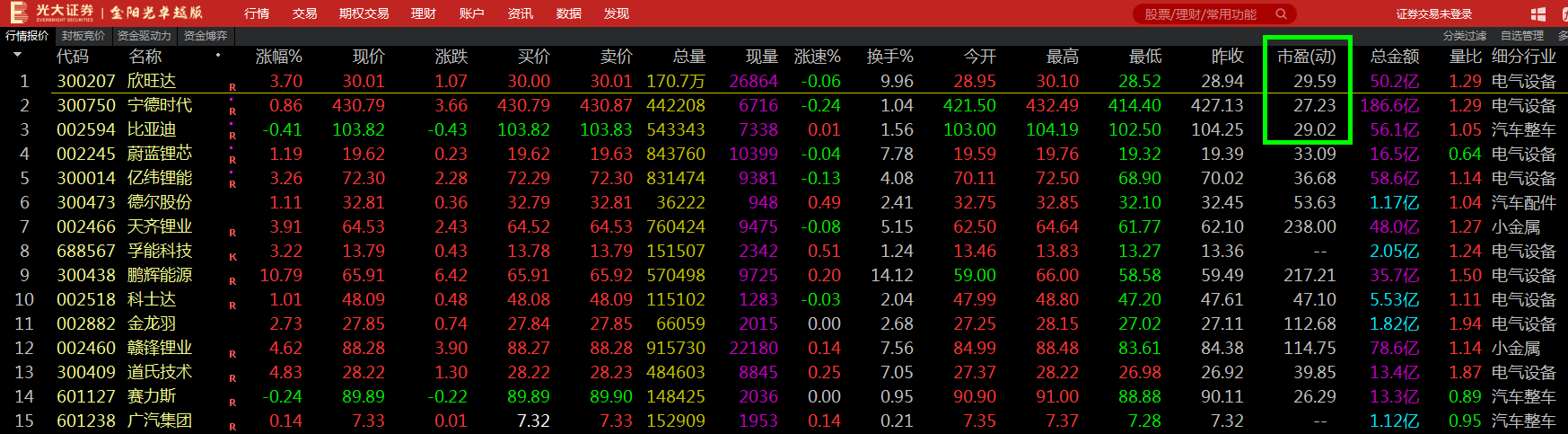Sort by the 最高 column header
This screenshot has height=434, width=1568.
click(1062, 57)
